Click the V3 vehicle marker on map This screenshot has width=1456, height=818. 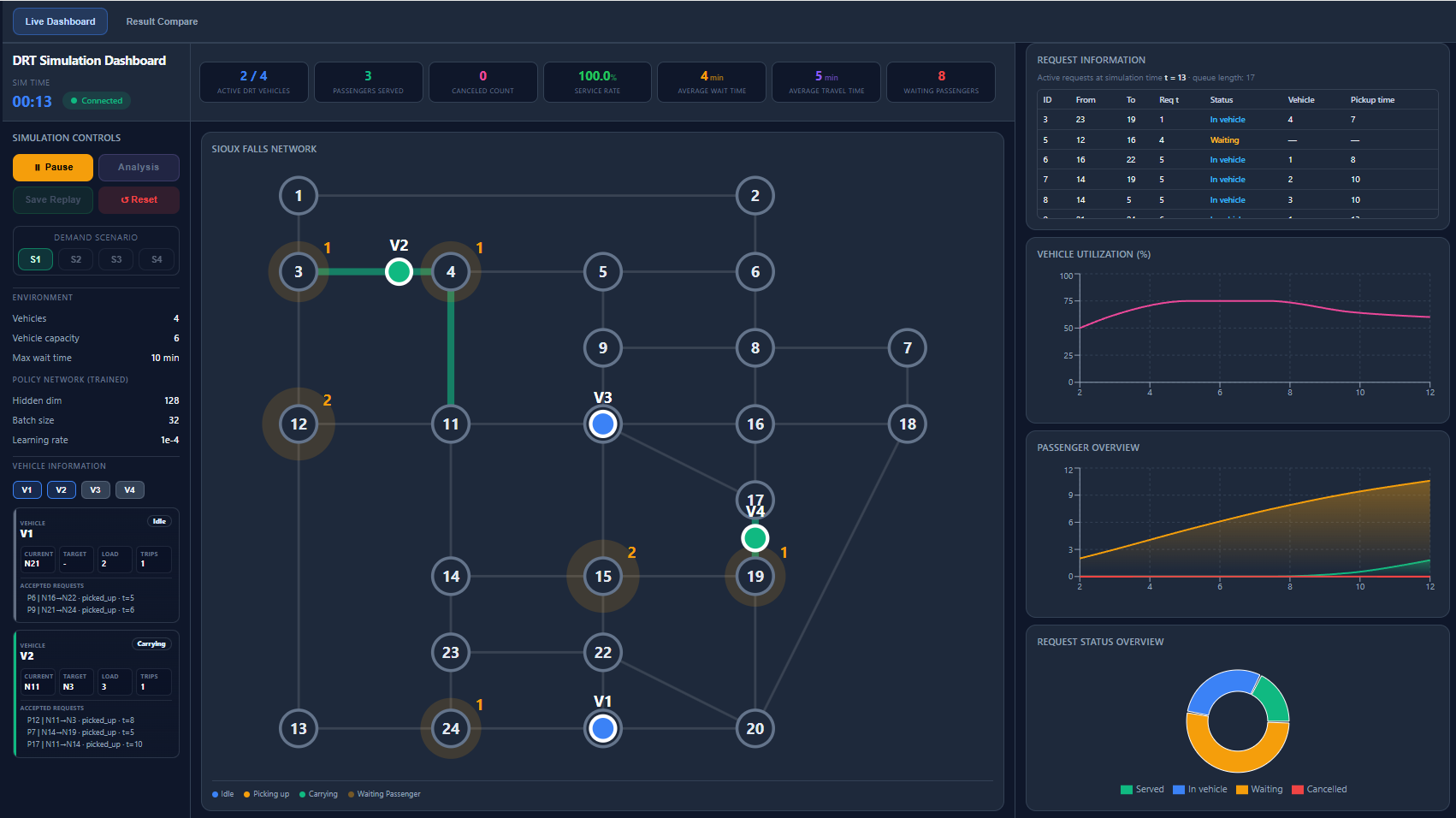[603, 424]
